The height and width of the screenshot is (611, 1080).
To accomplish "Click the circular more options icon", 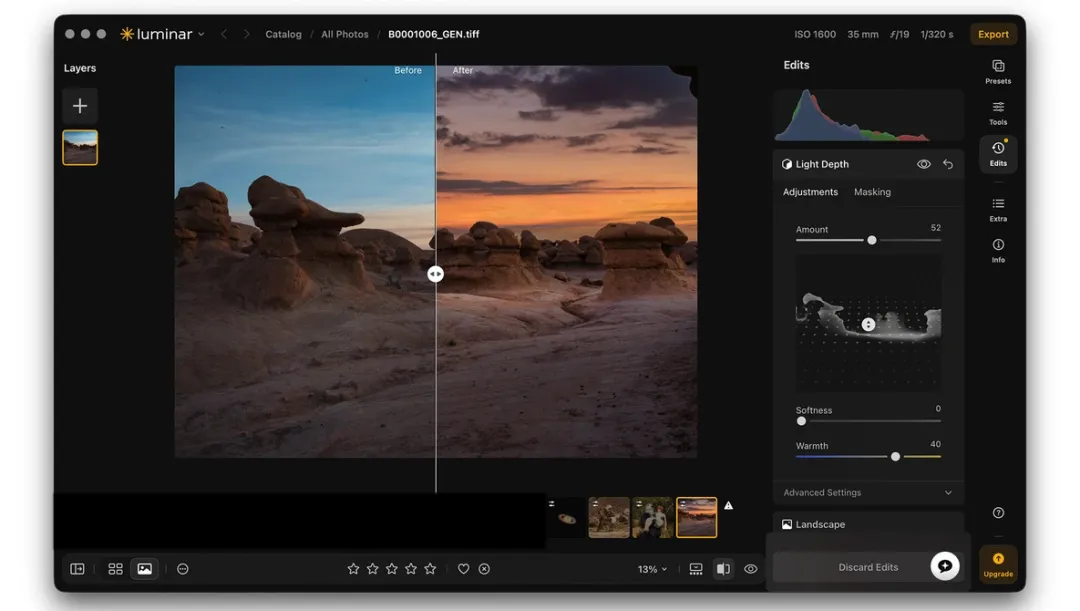I will pyautogui.click(x=183, y=569).
